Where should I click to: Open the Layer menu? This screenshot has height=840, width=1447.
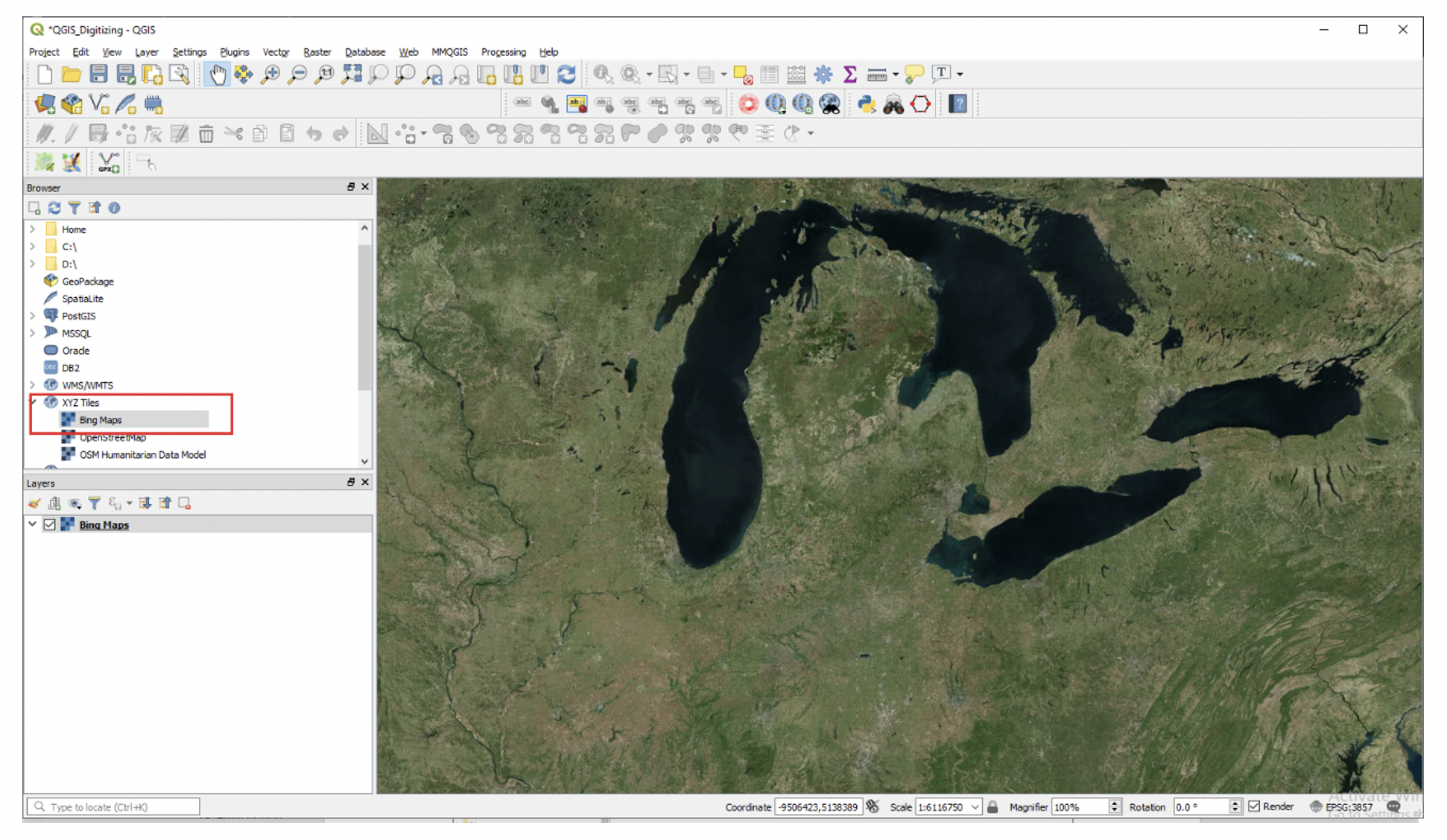[x=146, y=52]
